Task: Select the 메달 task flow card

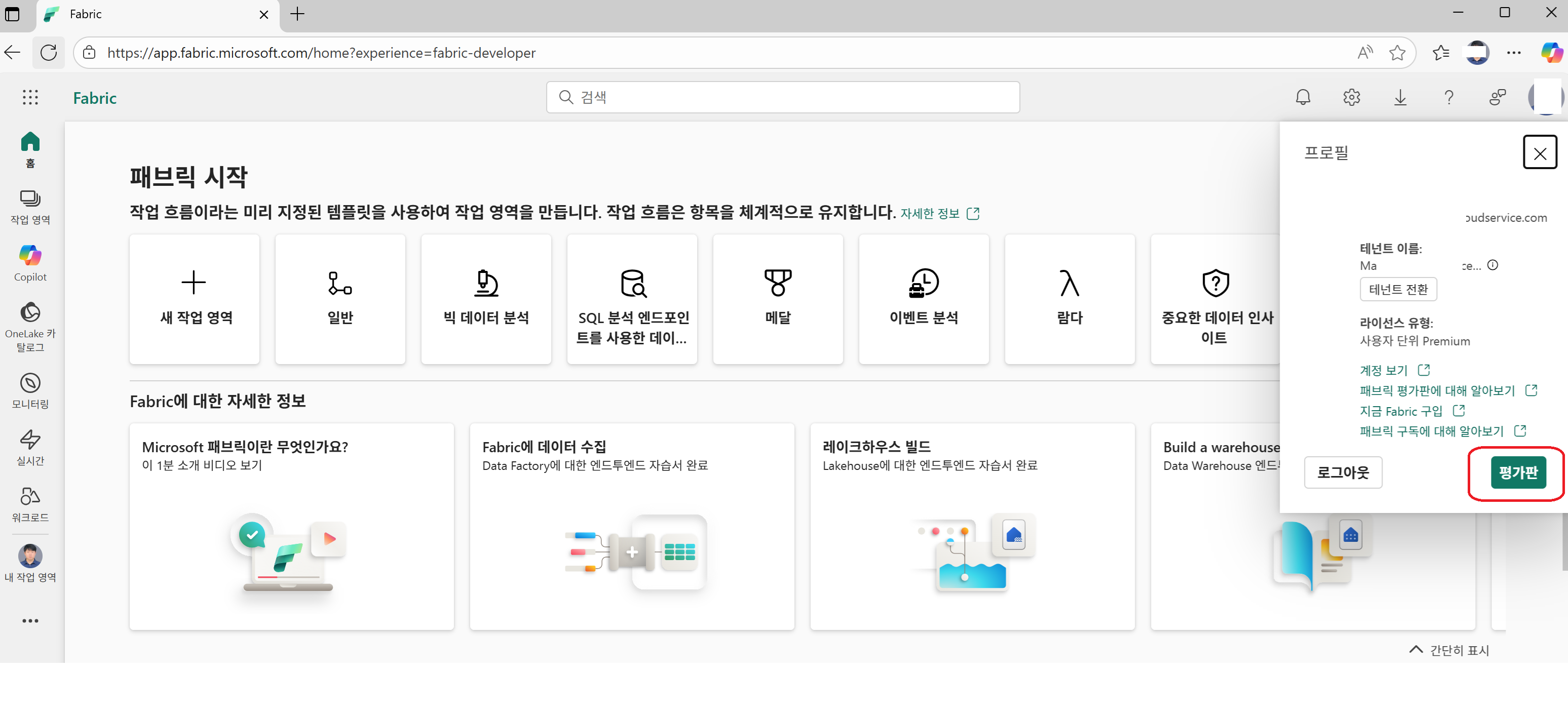Action: pos(777,299)
